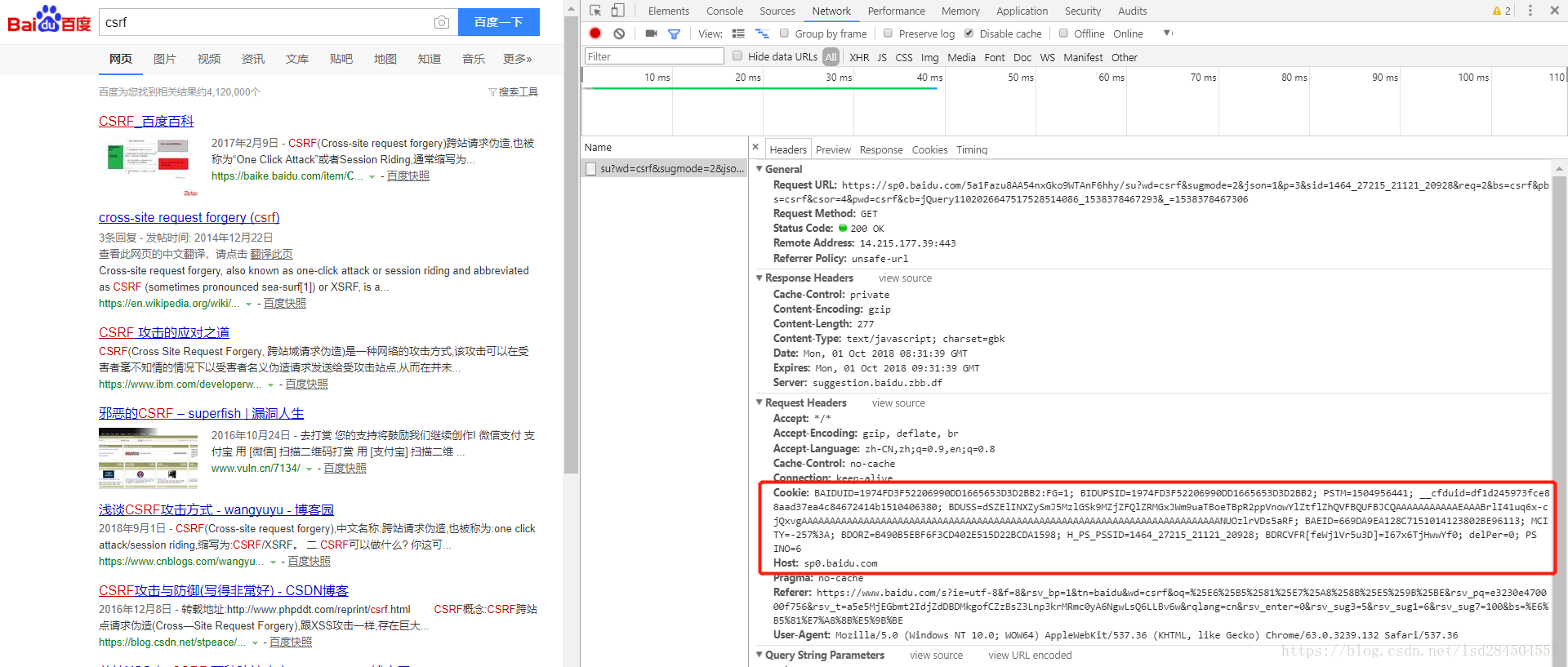Open the DevTools Elements tab
The image size is (1568, 667).
point(669,11)
